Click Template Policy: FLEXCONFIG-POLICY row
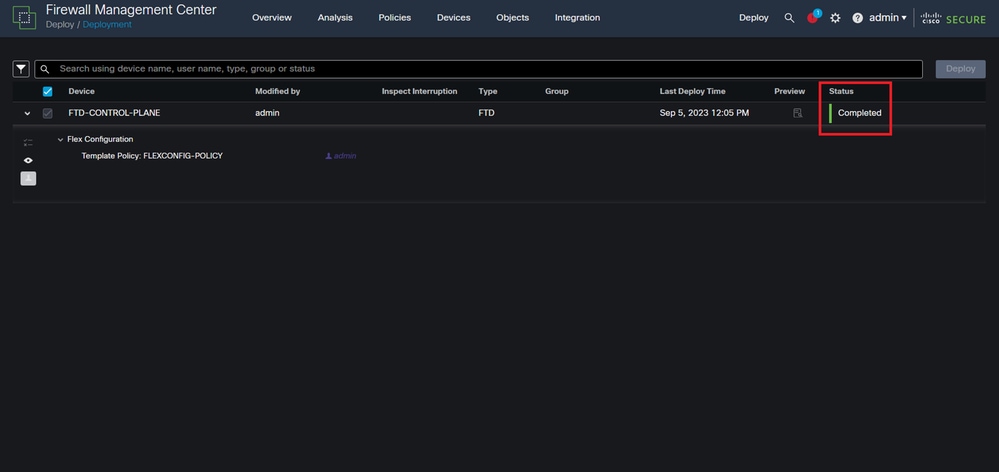Image resolution: width=999 pixels, height=472 pixels. click(152, 156)
